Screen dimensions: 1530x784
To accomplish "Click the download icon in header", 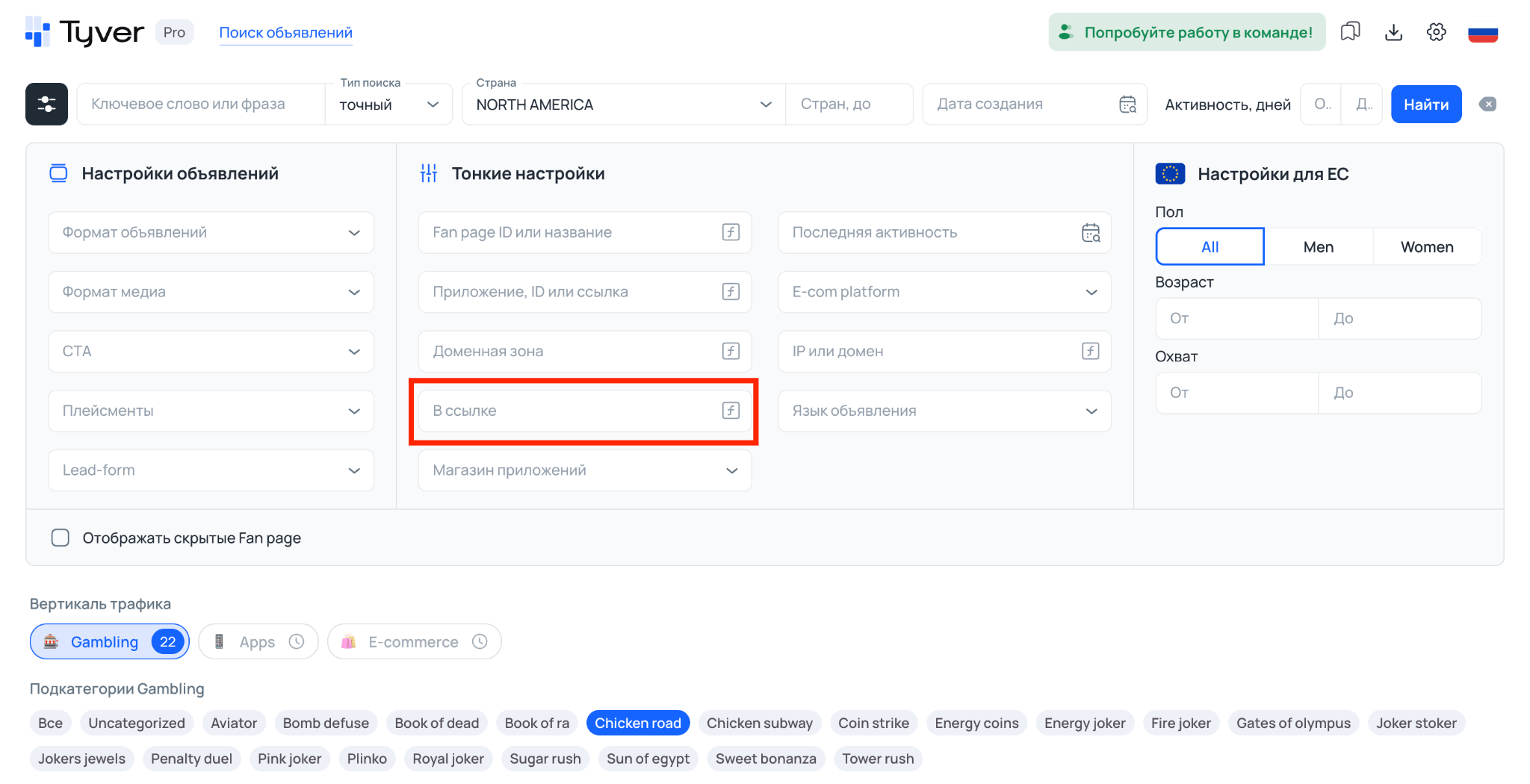I will pyautogui.click(x=1393, y=32).
